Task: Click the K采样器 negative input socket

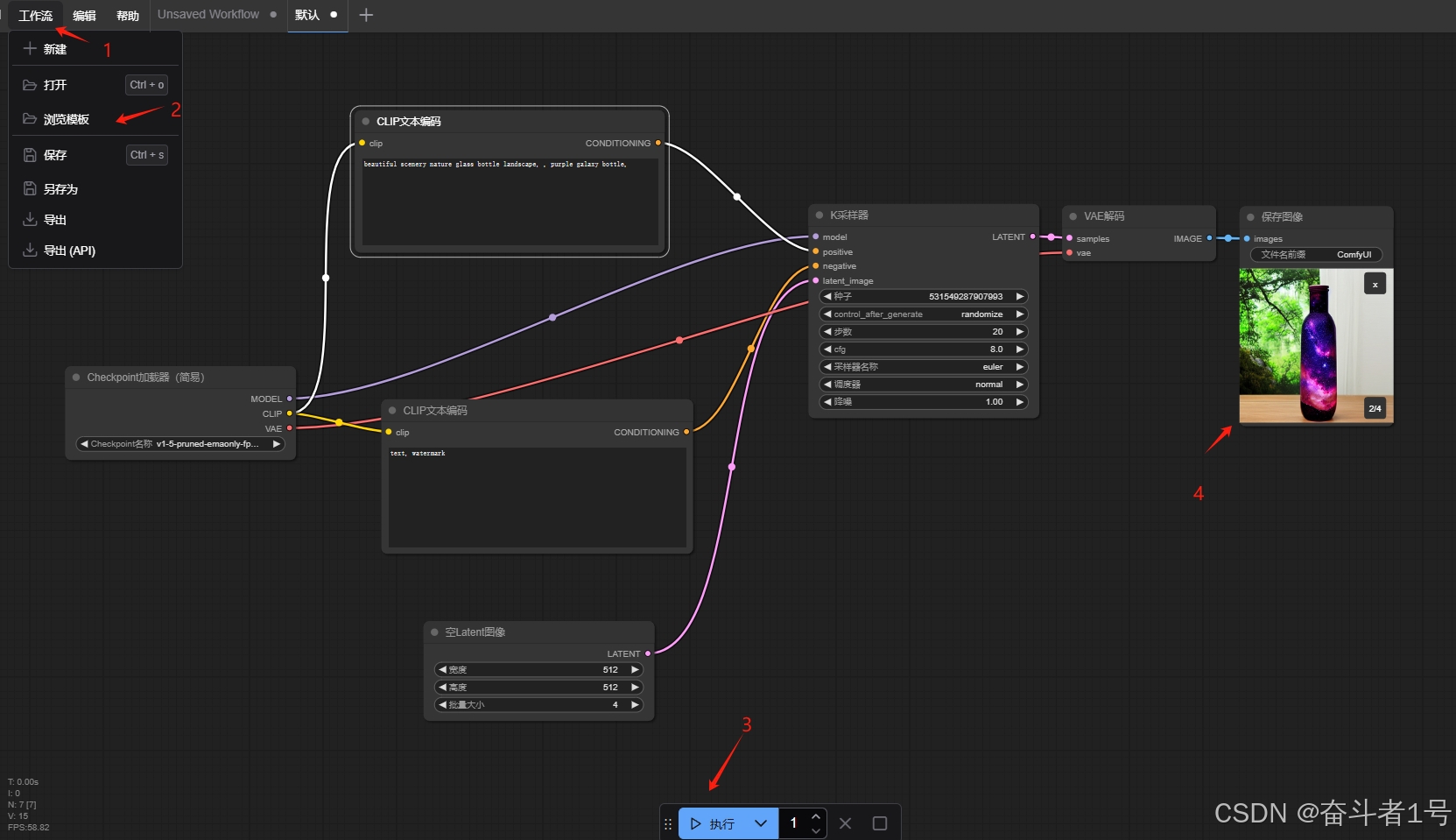Action: tap(816, 266)
